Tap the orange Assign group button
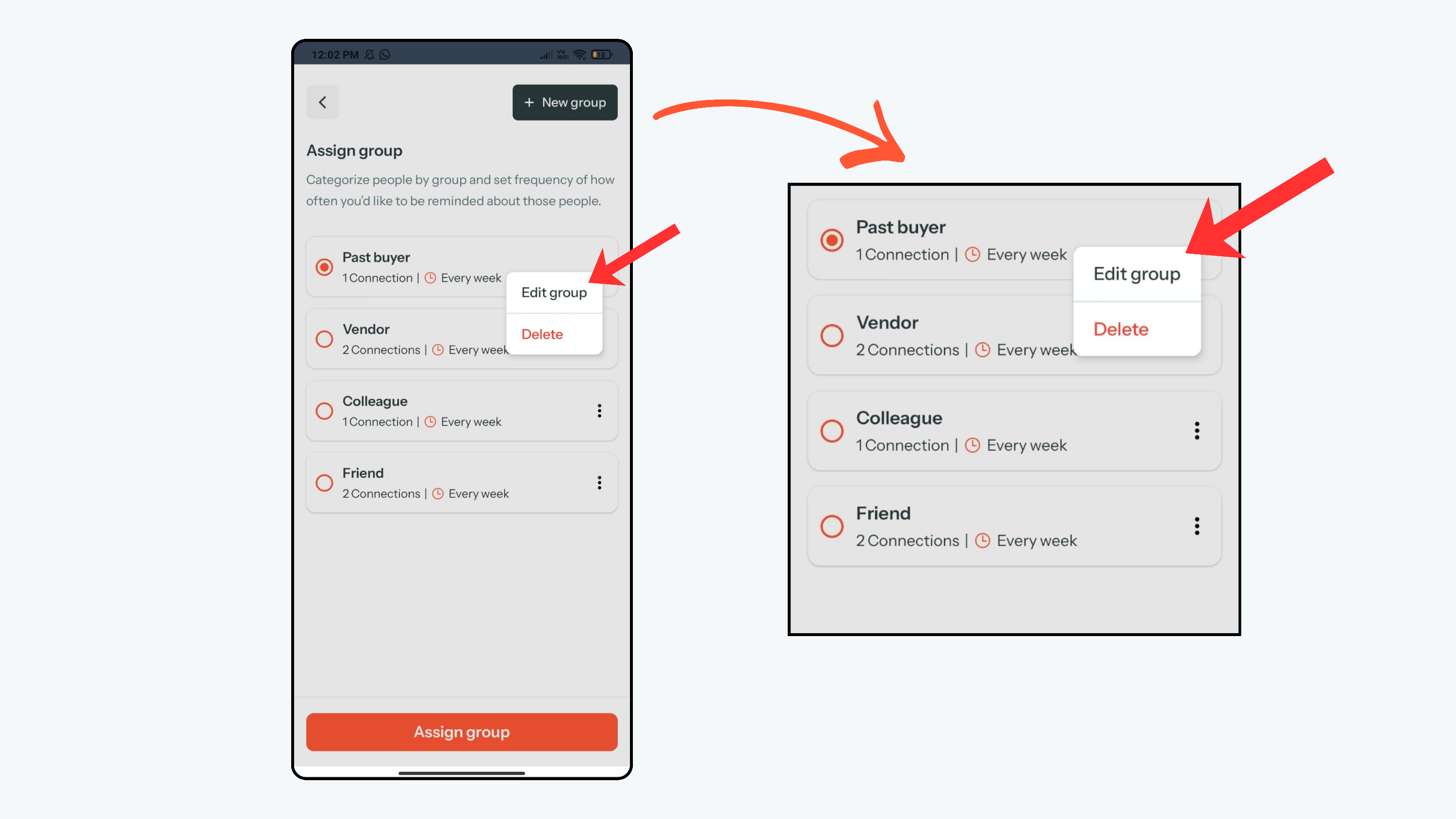Viewport: 1456px width, 819px height. [462, 732]
